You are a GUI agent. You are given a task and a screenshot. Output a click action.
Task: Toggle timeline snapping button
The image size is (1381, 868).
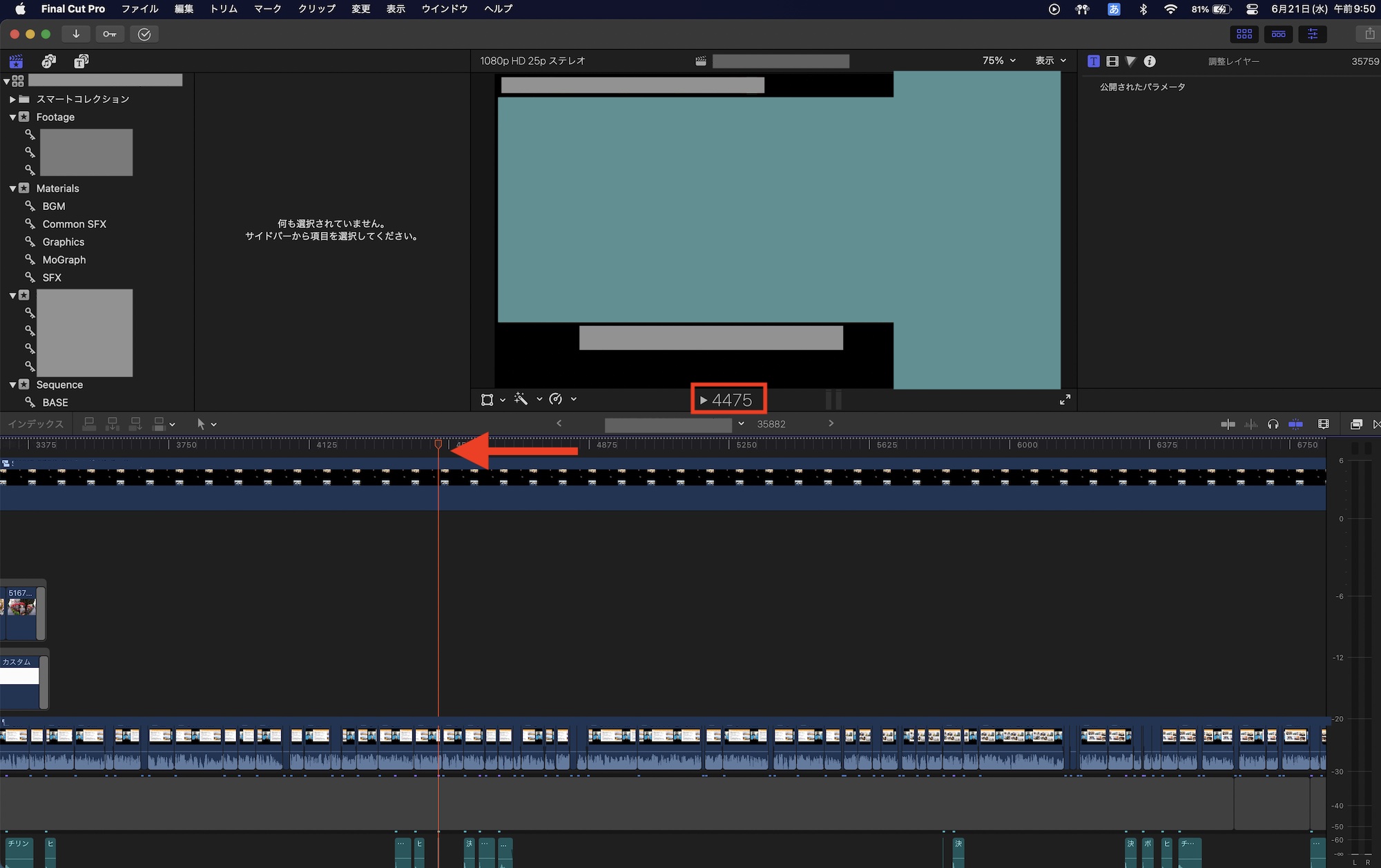[1295, 424]
